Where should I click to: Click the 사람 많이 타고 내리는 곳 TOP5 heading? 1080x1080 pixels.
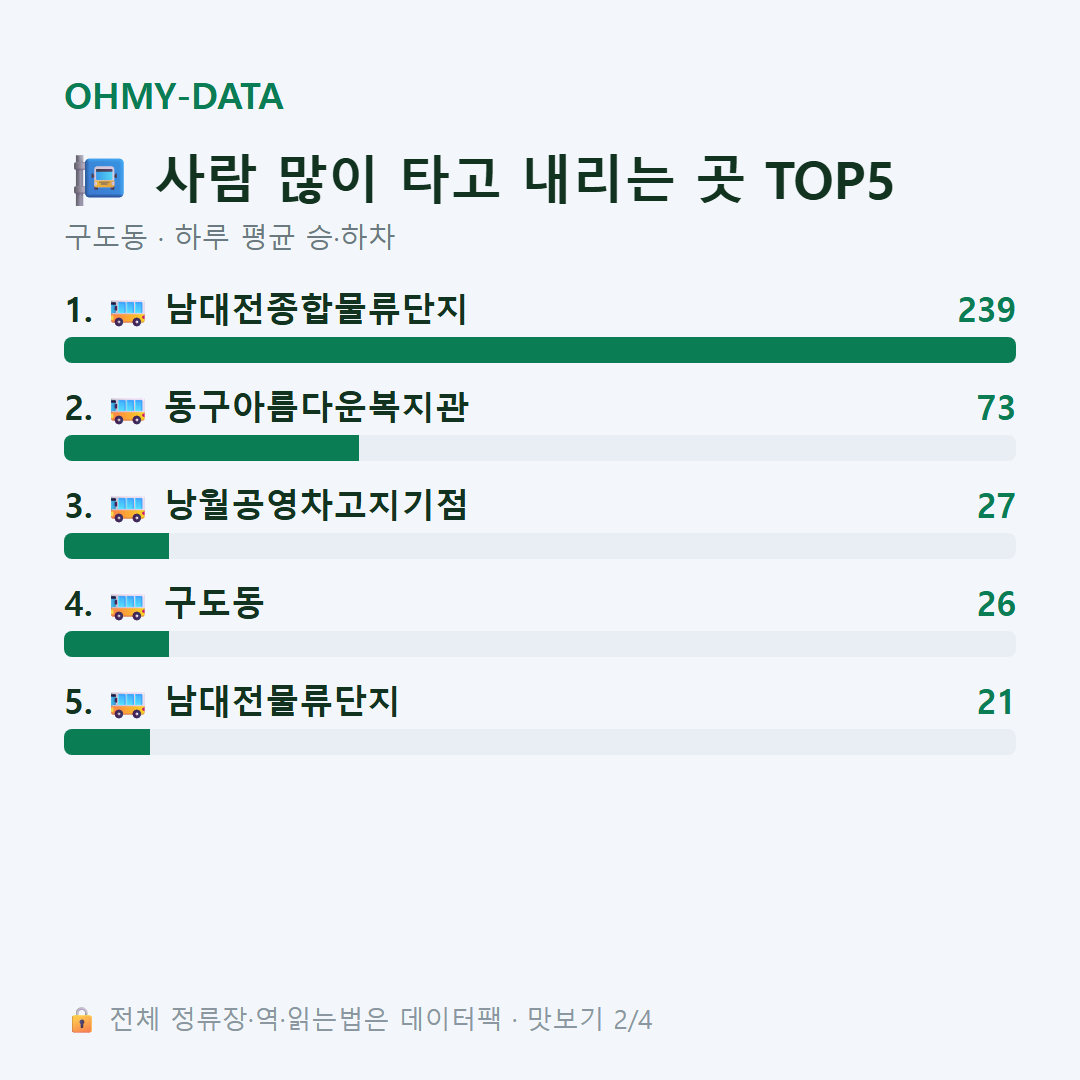[525, 180]
